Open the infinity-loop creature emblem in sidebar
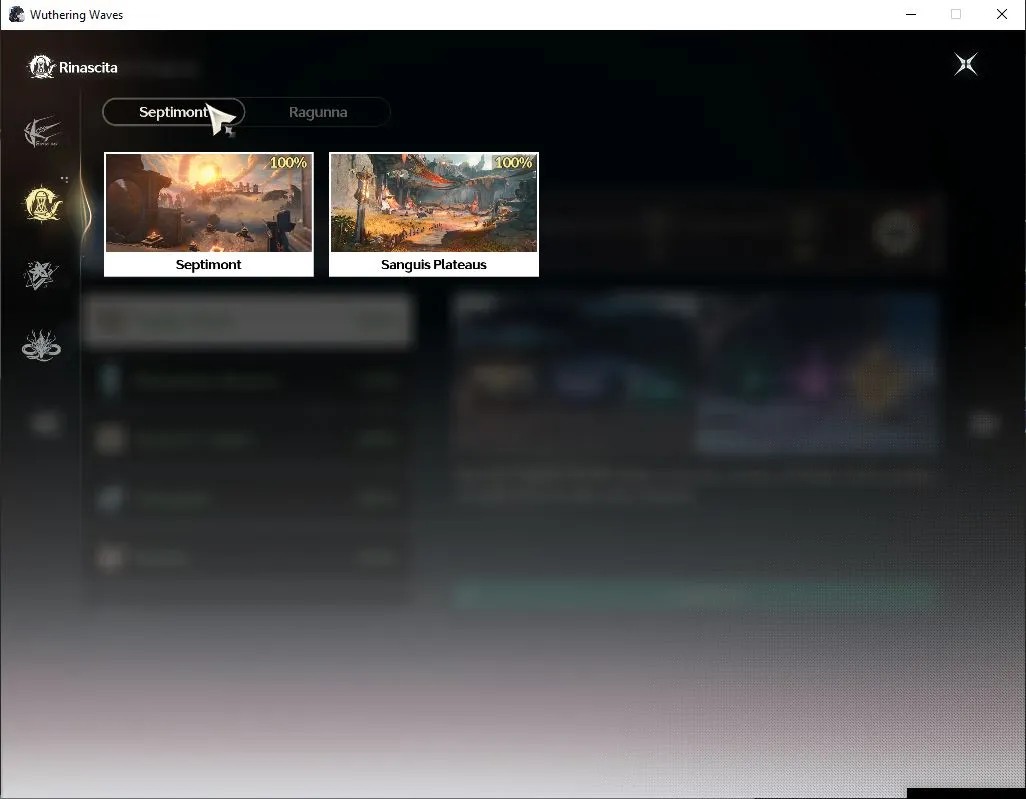This screenshot has width=1026, height=799. (41, 346)
